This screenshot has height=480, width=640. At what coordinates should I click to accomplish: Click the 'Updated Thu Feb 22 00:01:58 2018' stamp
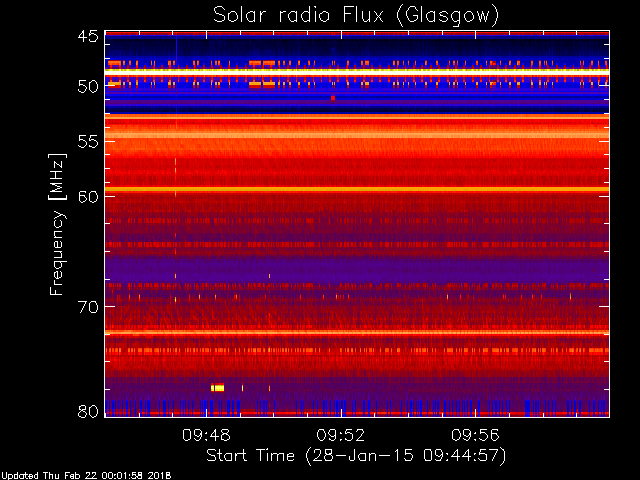coord(86,476)
